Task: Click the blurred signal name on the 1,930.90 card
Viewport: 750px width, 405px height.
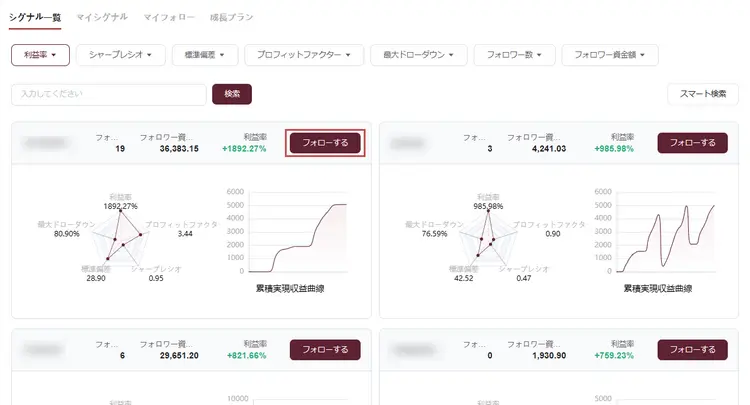Action: pos(414,350)
